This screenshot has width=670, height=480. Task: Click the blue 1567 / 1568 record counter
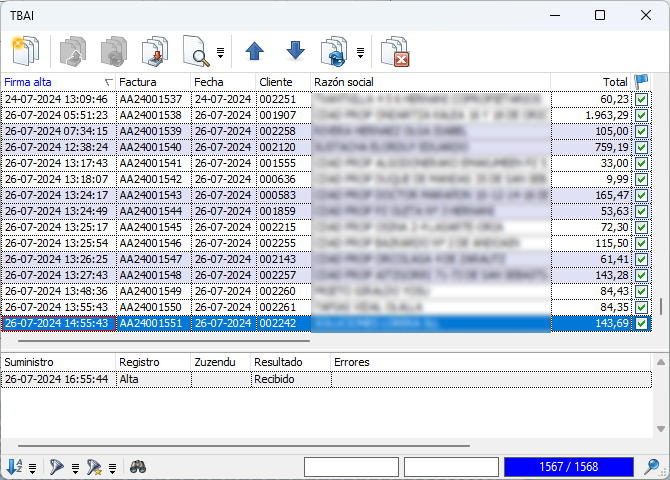[569, 467]
